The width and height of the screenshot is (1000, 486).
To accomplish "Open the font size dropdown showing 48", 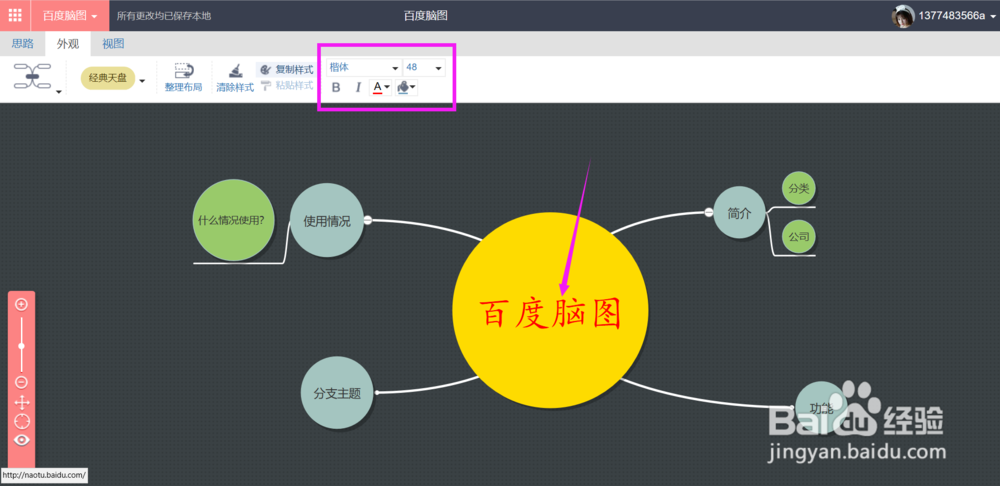I will [x=424, y=67].
